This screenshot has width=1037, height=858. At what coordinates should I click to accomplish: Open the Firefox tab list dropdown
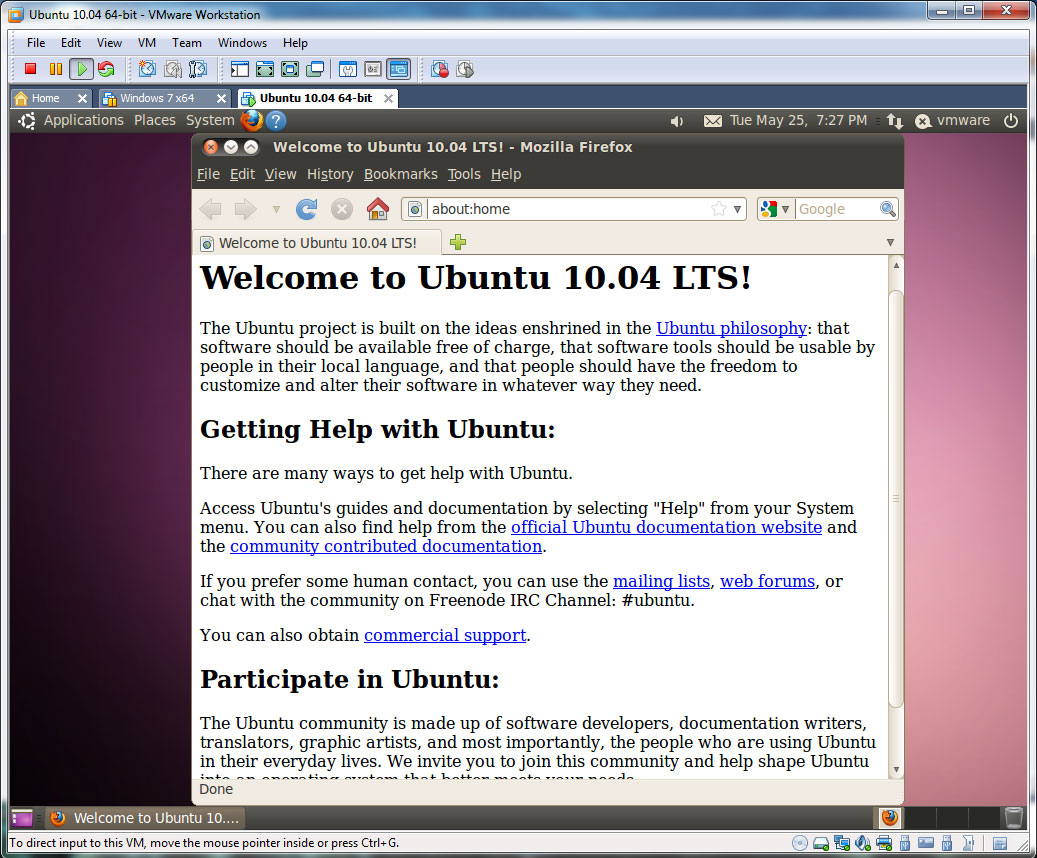click(889, 242)
